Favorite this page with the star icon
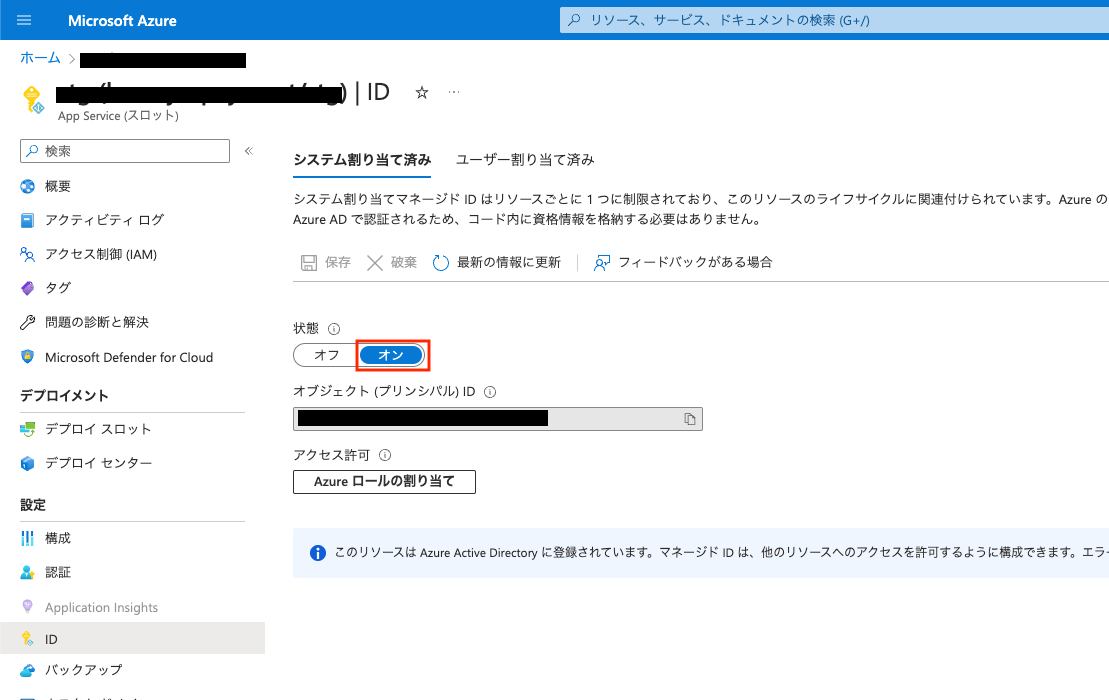This screenshot has width=1109, height=700. click(x=422, y=93)
